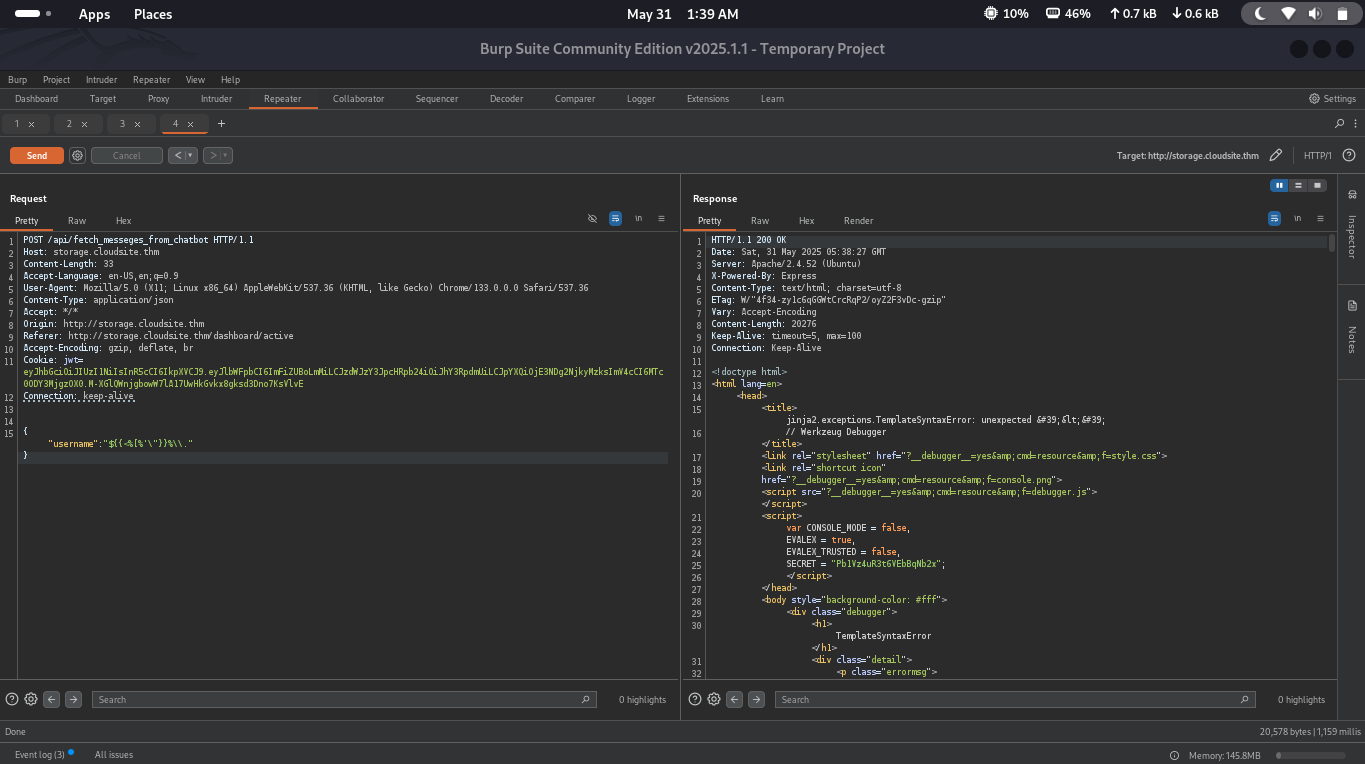Screen dimensions: 1365x764
Task: Open the Apps menu in top bar
Action: coord(94,14)
